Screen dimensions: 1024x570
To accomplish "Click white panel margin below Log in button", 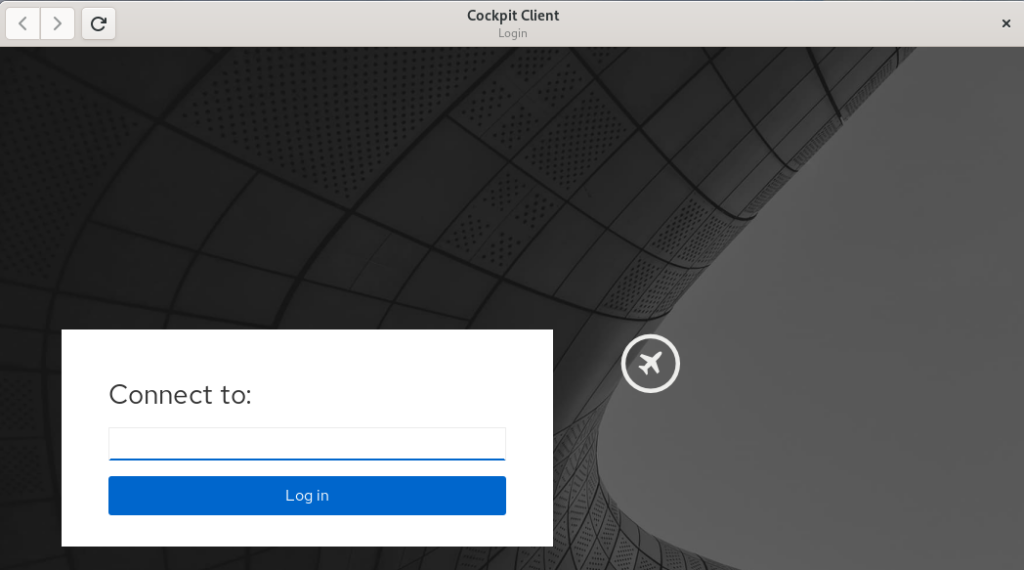I will 307,531.
